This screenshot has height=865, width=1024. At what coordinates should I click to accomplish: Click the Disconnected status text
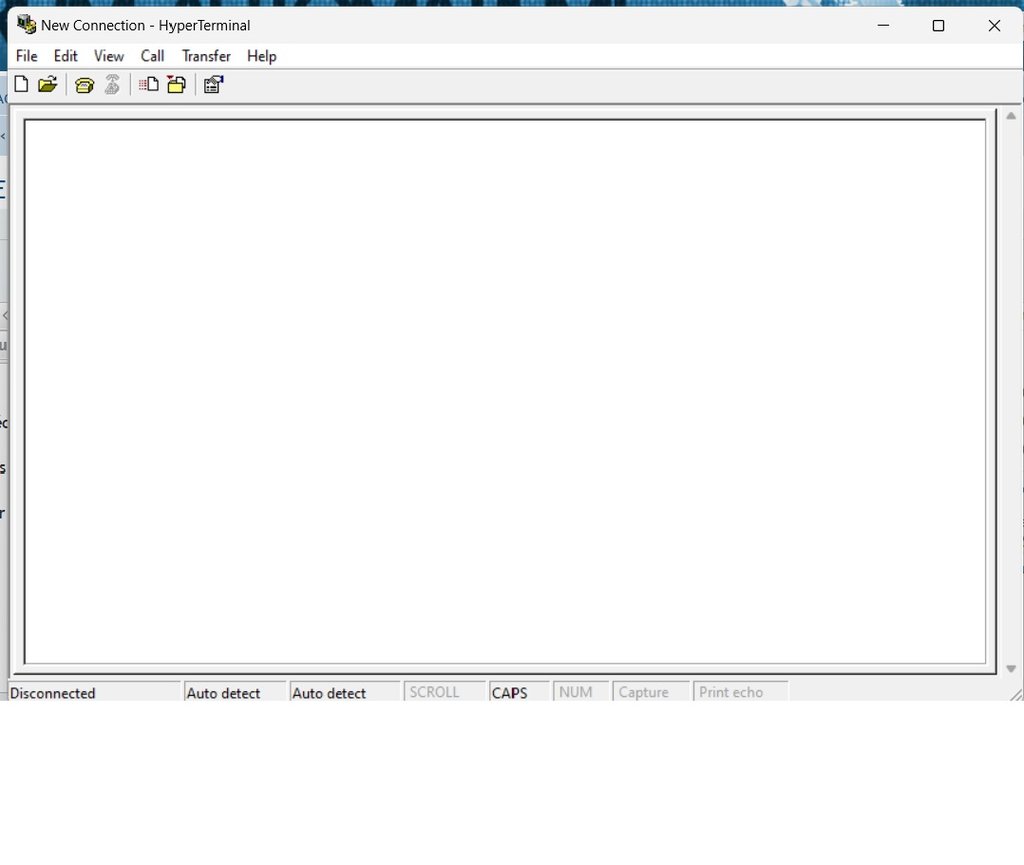coord(52,693)
